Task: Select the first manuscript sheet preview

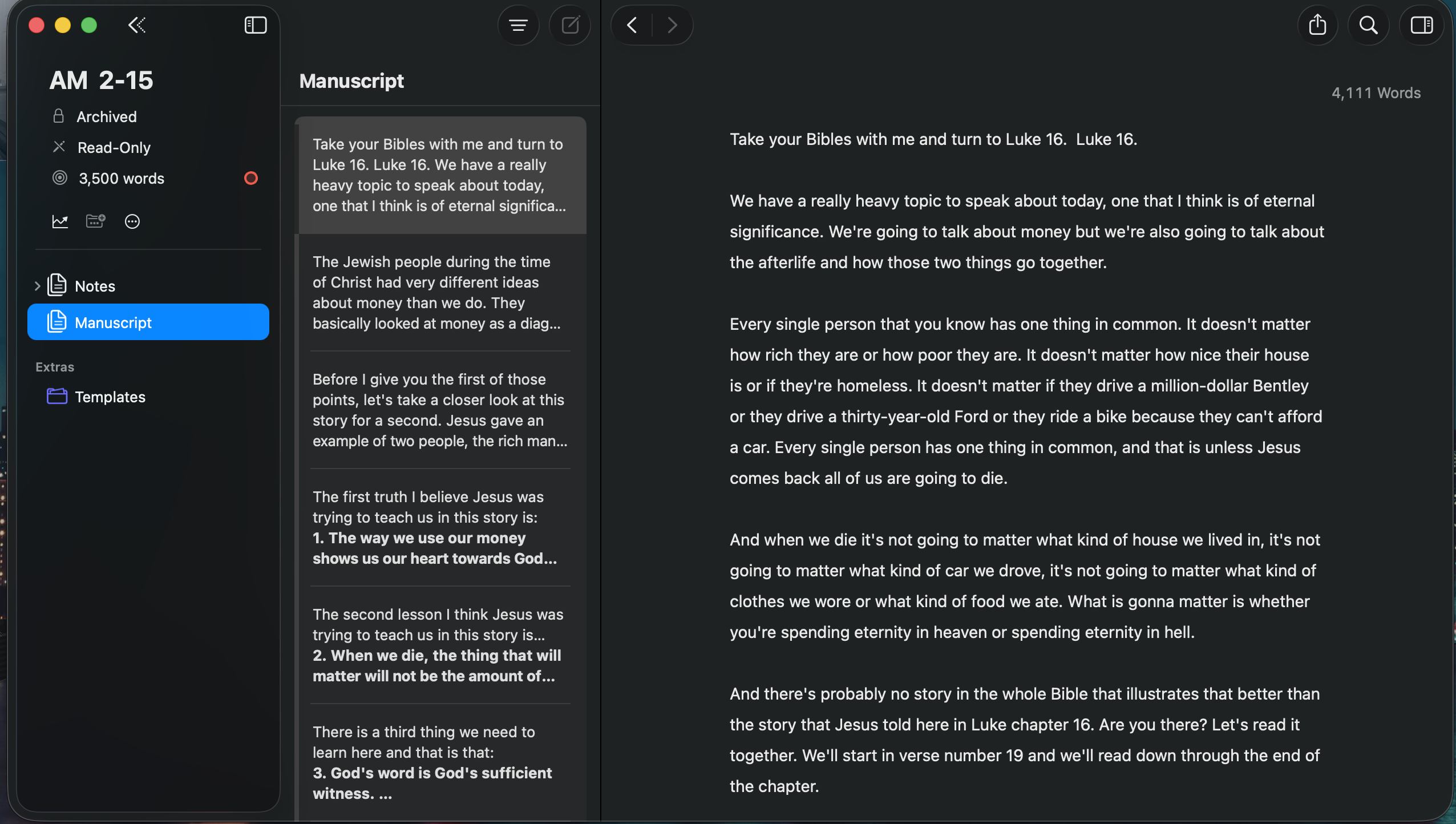Action: [440, 175]
